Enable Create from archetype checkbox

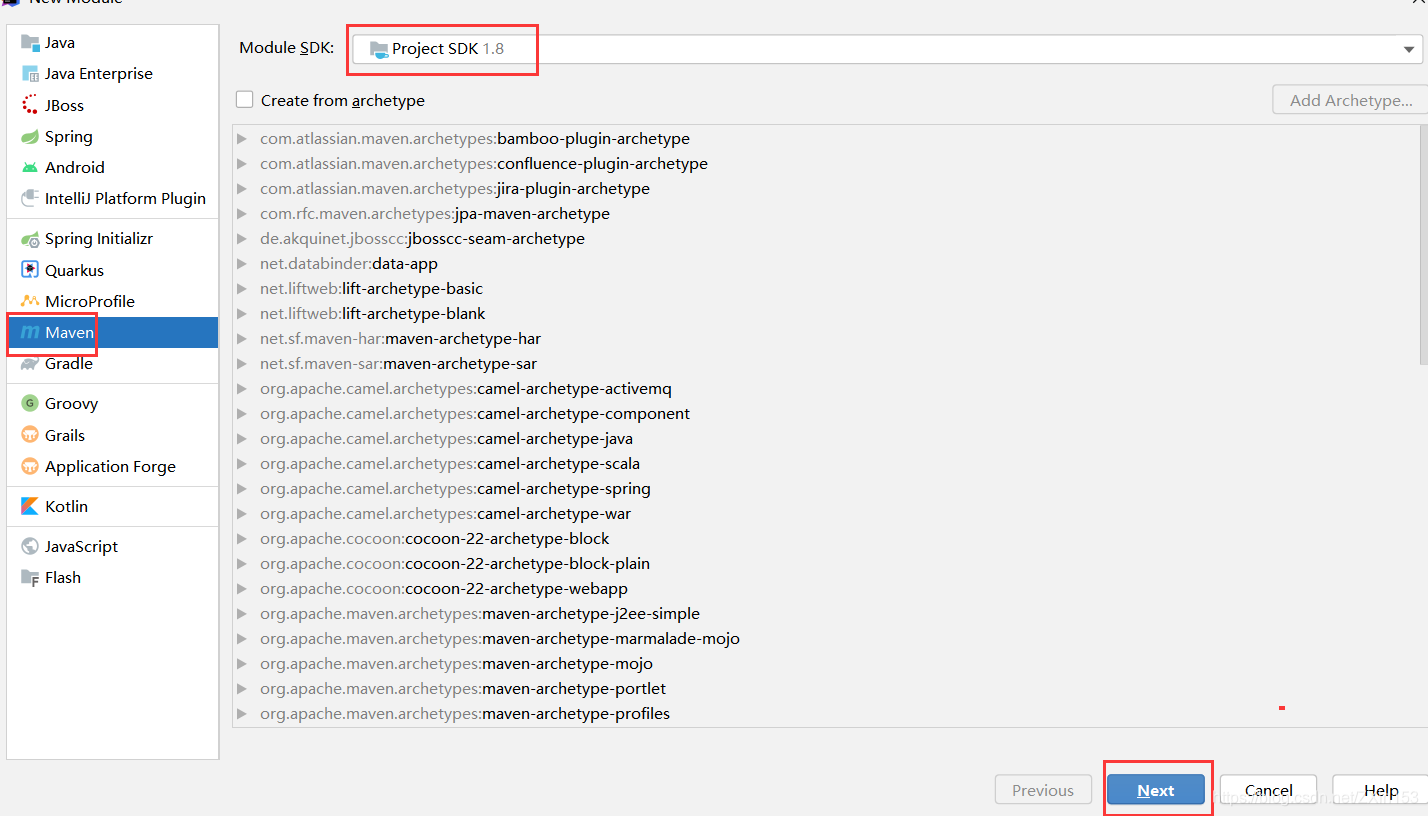tap(244, 100)
